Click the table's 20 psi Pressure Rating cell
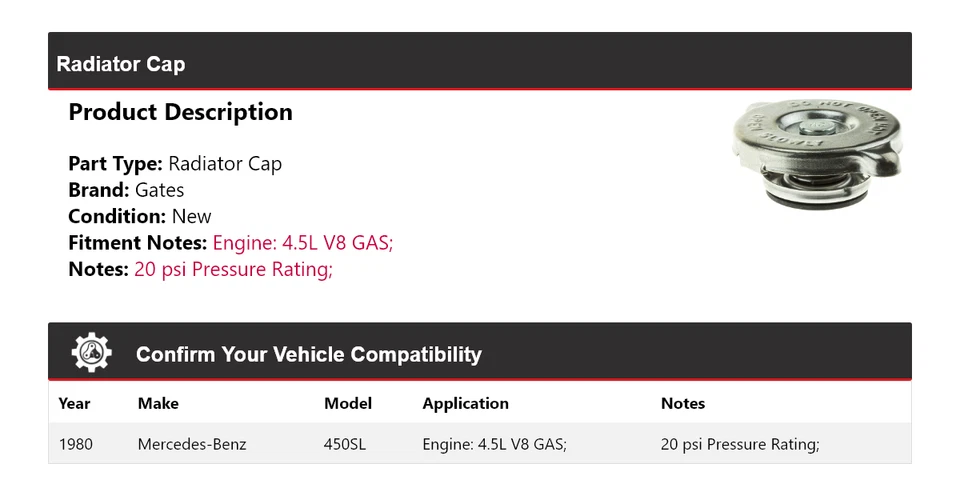The image size is (960, 496). point(740,444)
